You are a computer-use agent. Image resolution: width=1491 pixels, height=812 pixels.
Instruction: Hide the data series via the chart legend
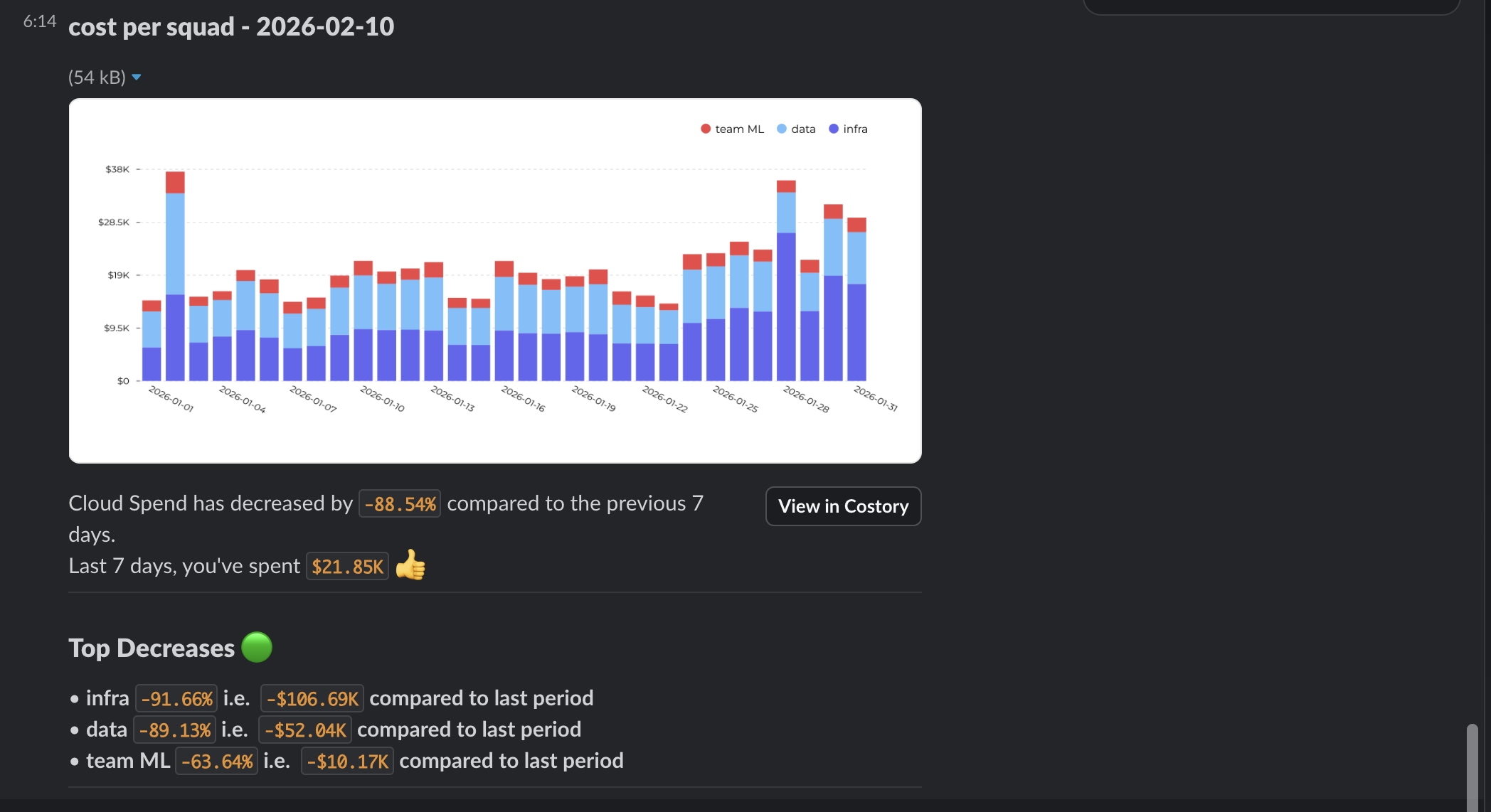[797, 129]
